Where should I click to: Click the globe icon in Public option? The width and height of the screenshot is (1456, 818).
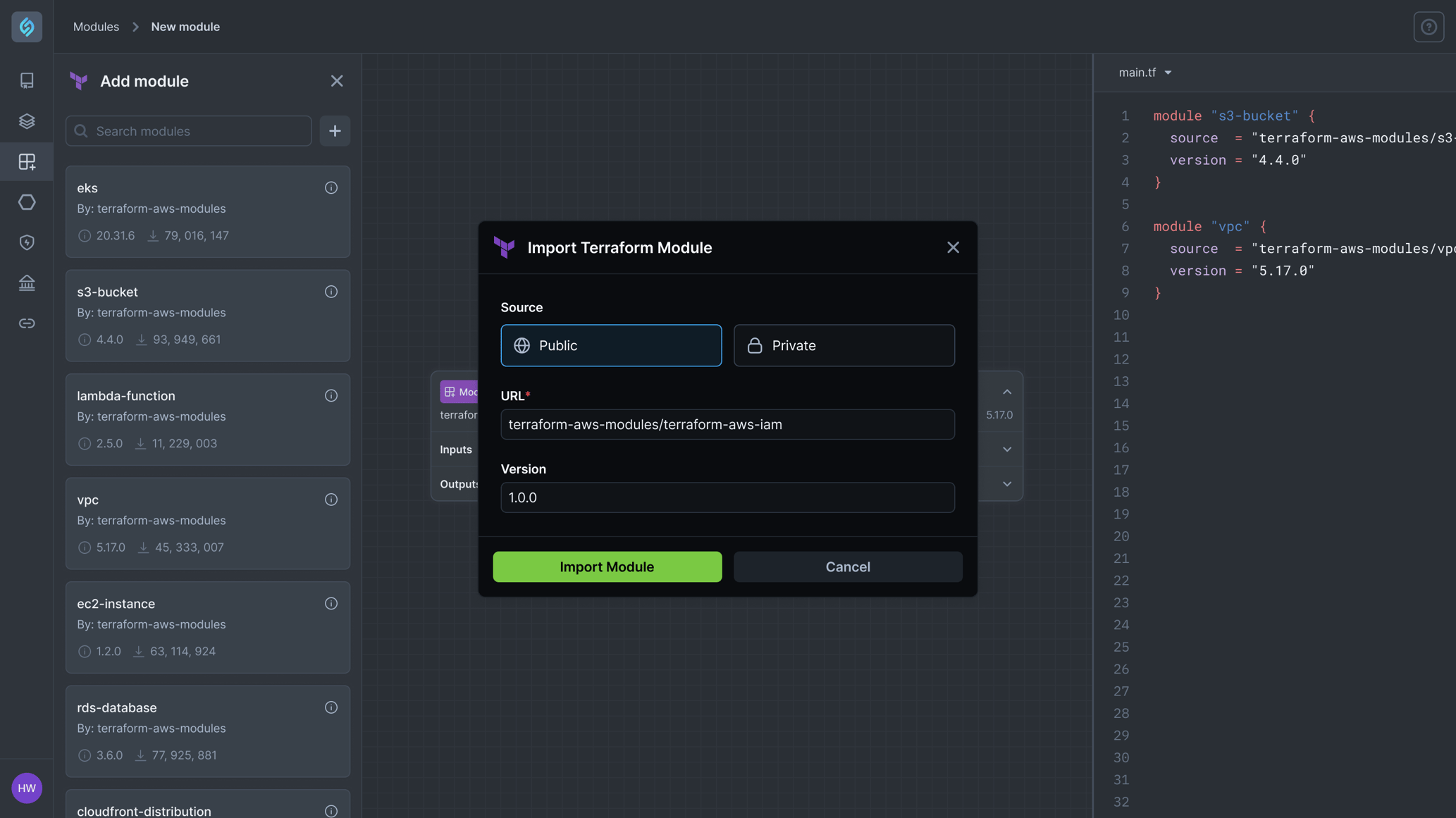[x=522, y=345]
